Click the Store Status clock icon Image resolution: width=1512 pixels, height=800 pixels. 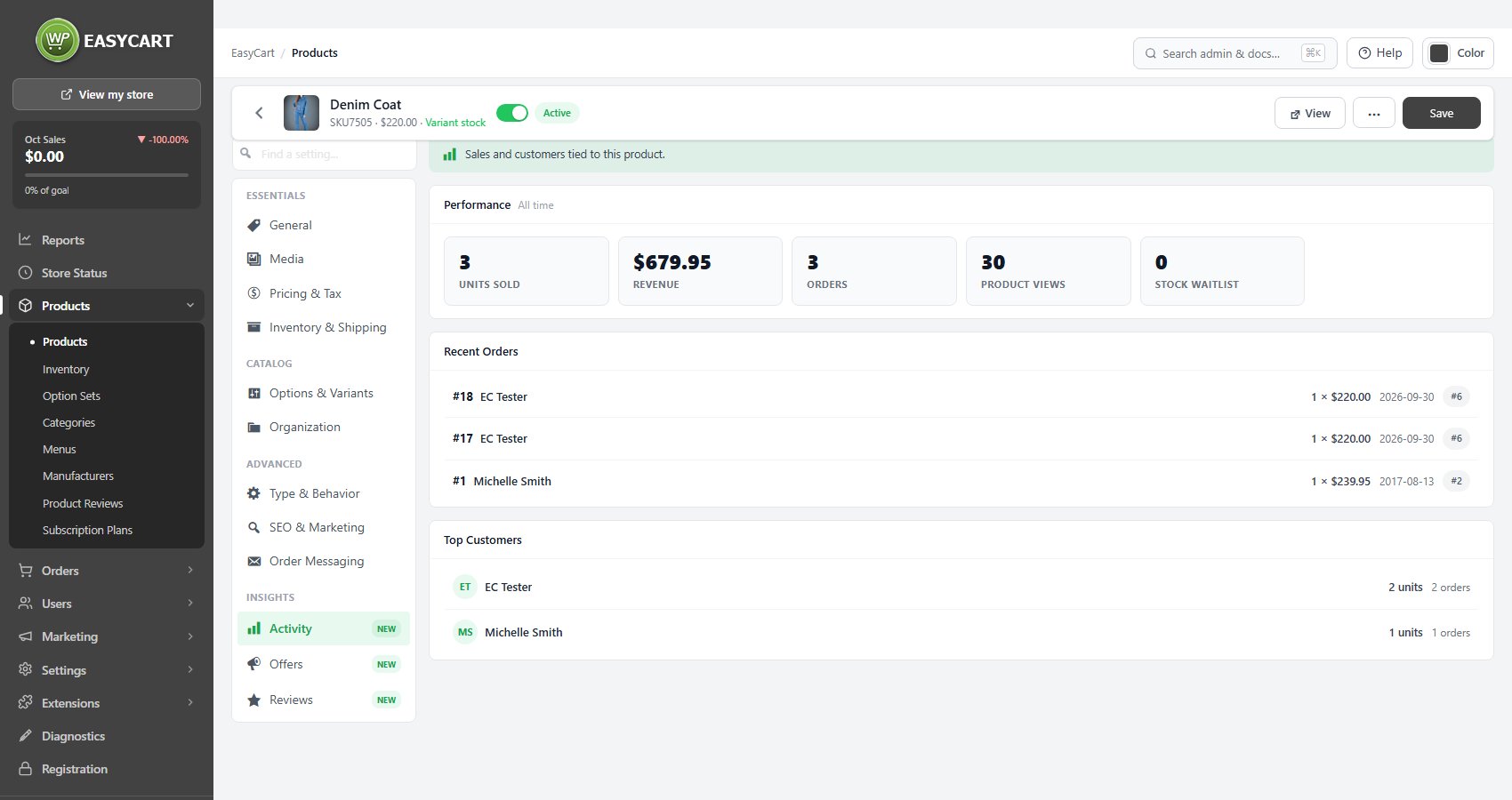[25, 273]
